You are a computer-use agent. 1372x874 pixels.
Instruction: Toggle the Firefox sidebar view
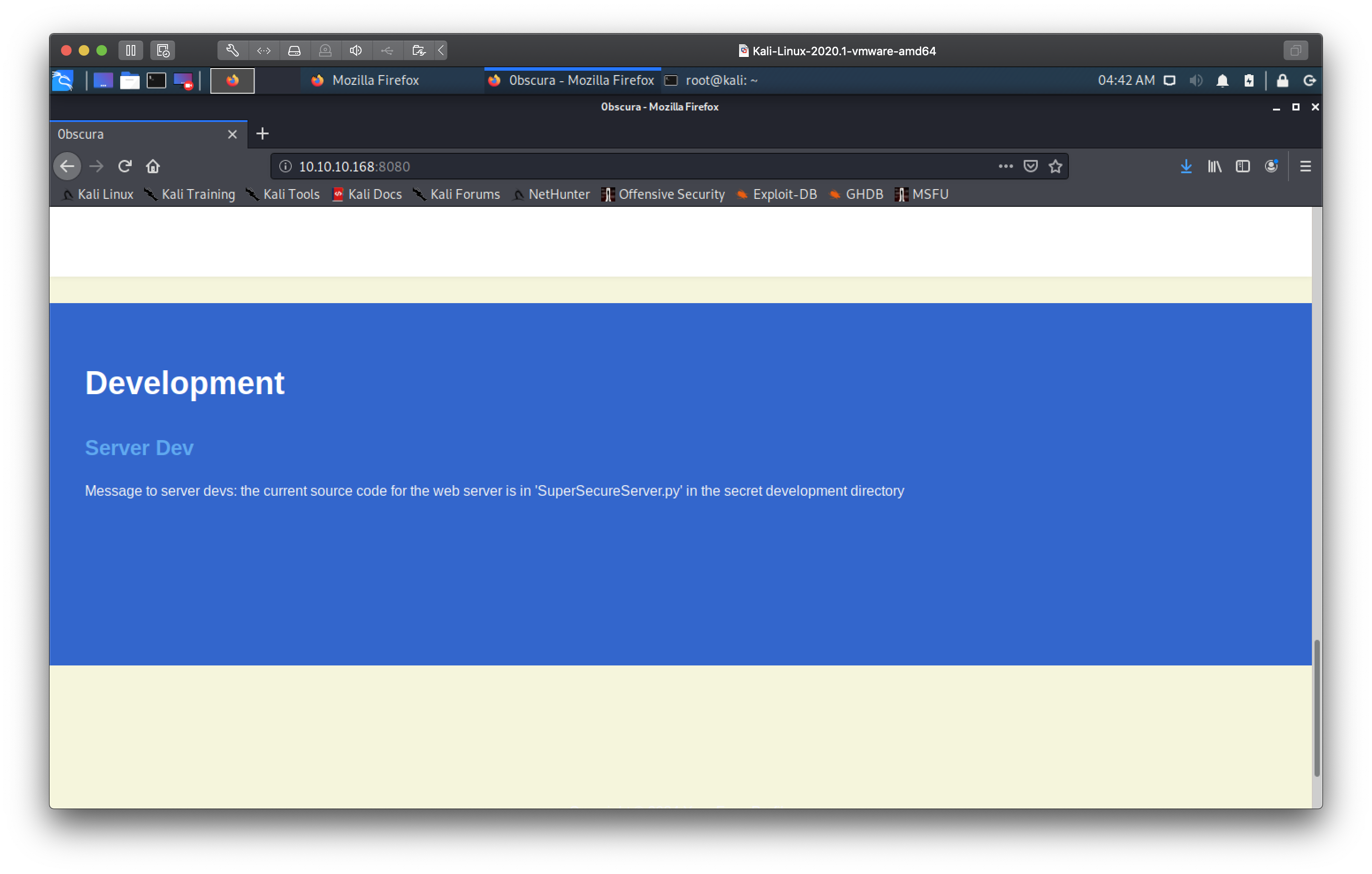(x=1242, y=167)
